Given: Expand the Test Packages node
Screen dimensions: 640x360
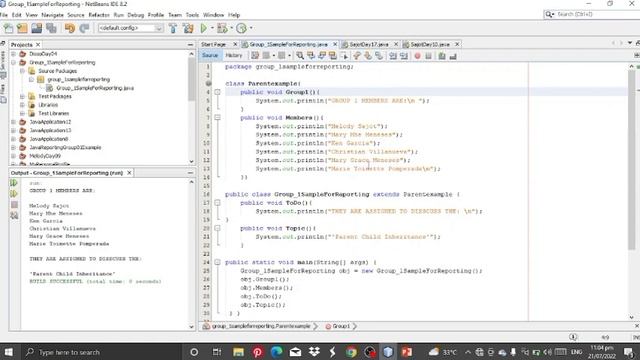Looking at the screenshot, I should (22, 96).
